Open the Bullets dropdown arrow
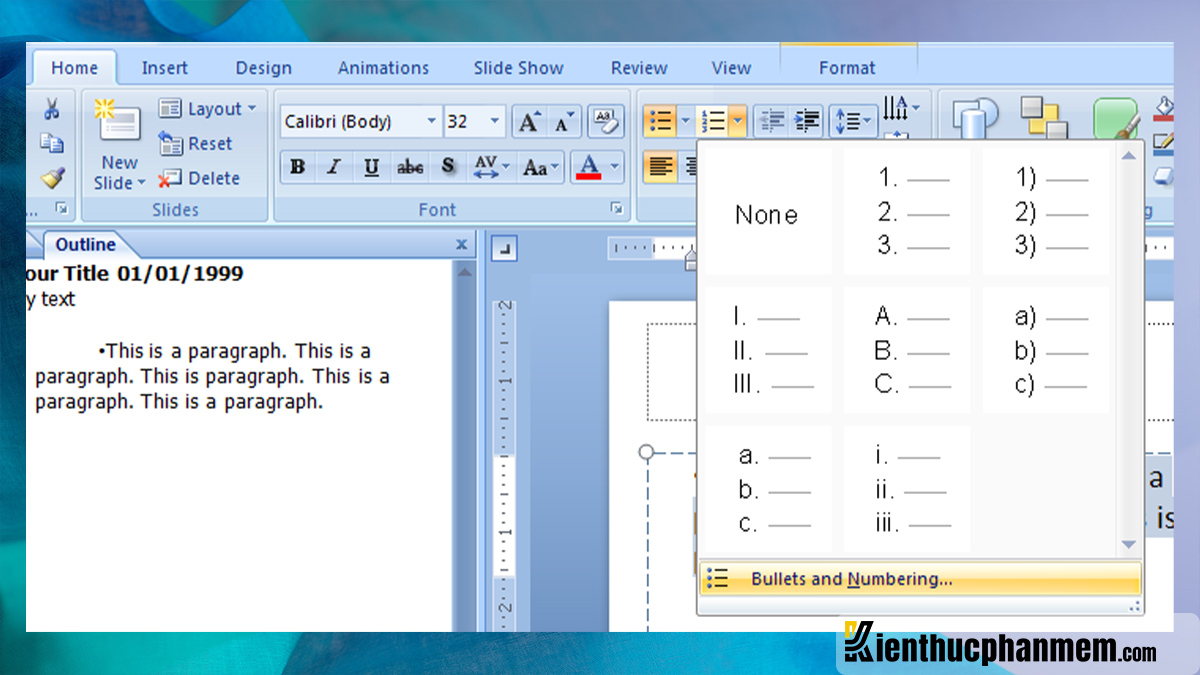The height and width of the screenshot is (675, 1200). point(685,121)
